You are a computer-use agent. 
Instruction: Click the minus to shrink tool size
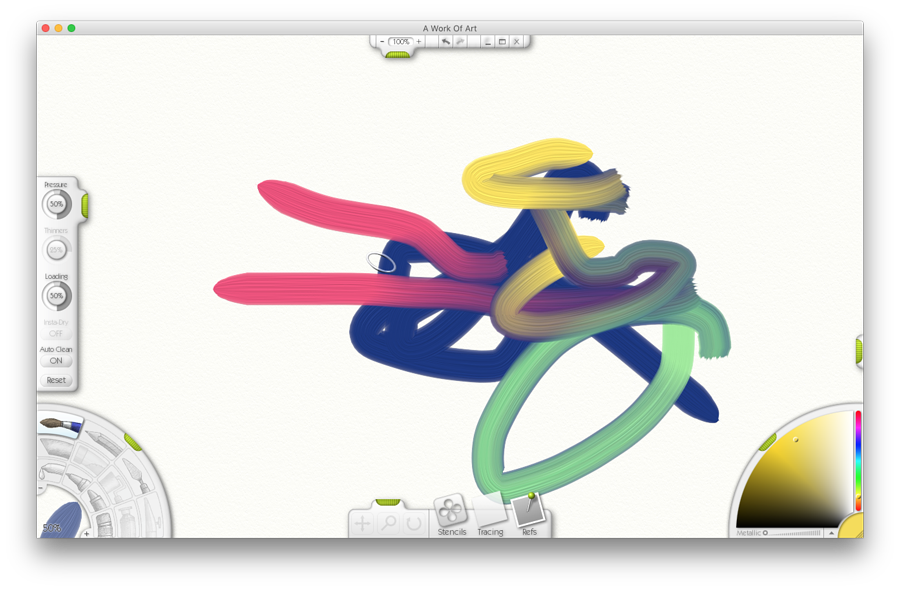pos(41,488)
